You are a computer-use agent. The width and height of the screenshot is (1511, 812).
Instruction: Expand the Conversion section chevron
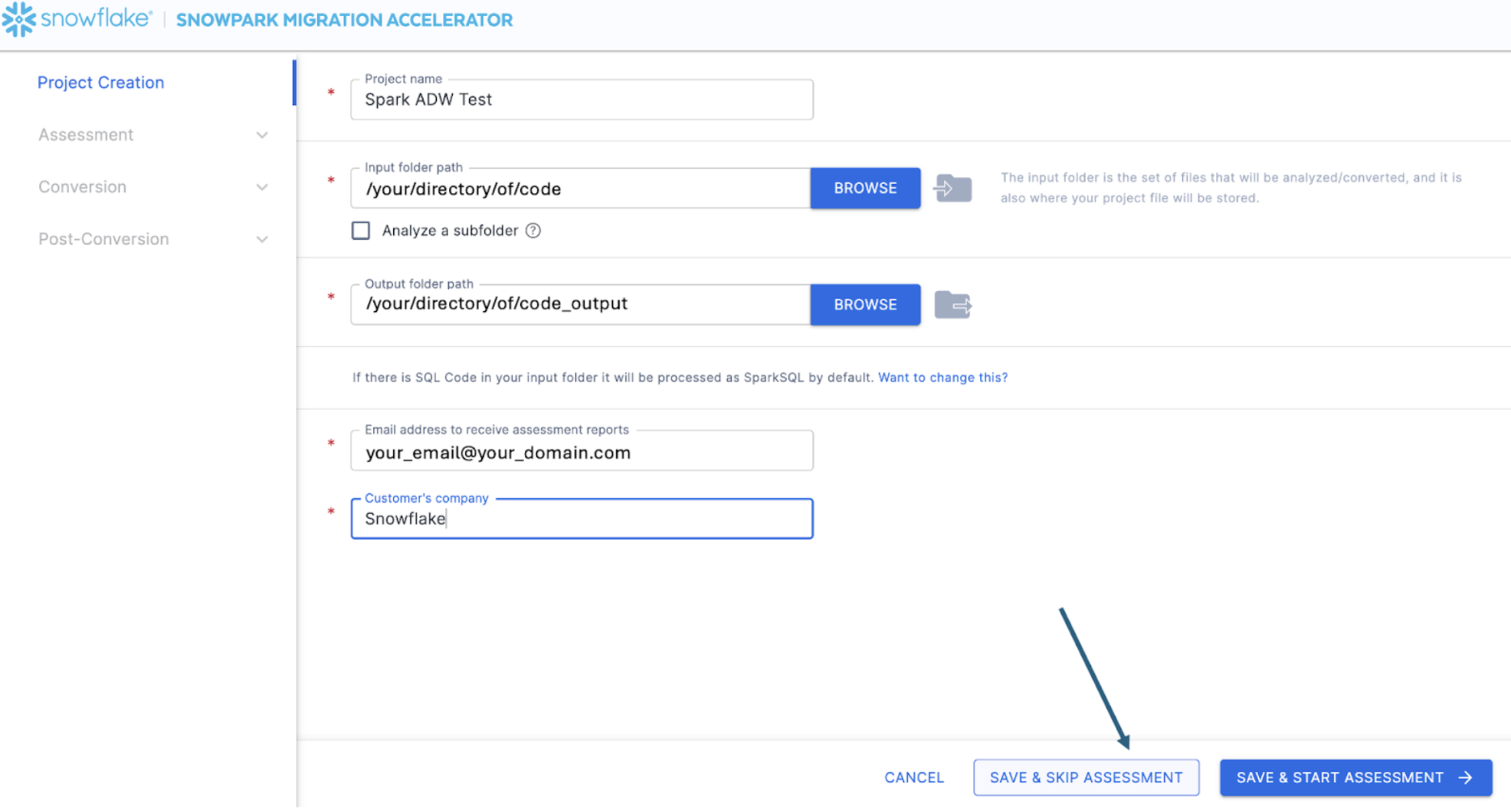(262, 188)
